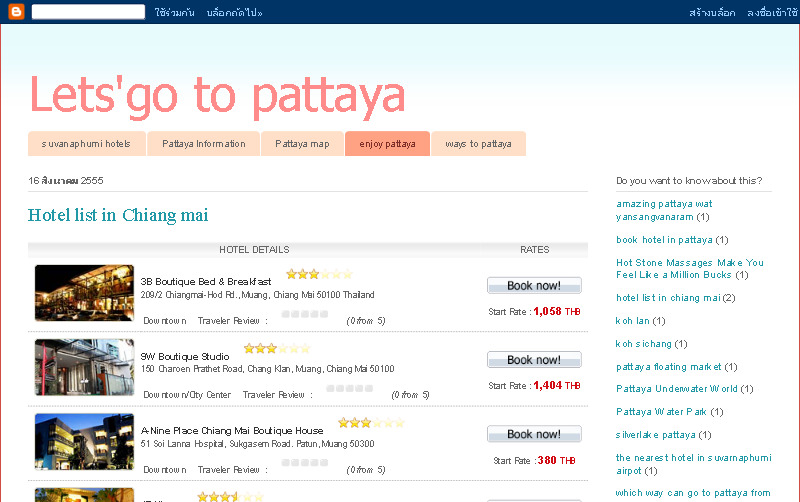Click the 51 Soi Lanna Hospital address text

tap(257, 444)
